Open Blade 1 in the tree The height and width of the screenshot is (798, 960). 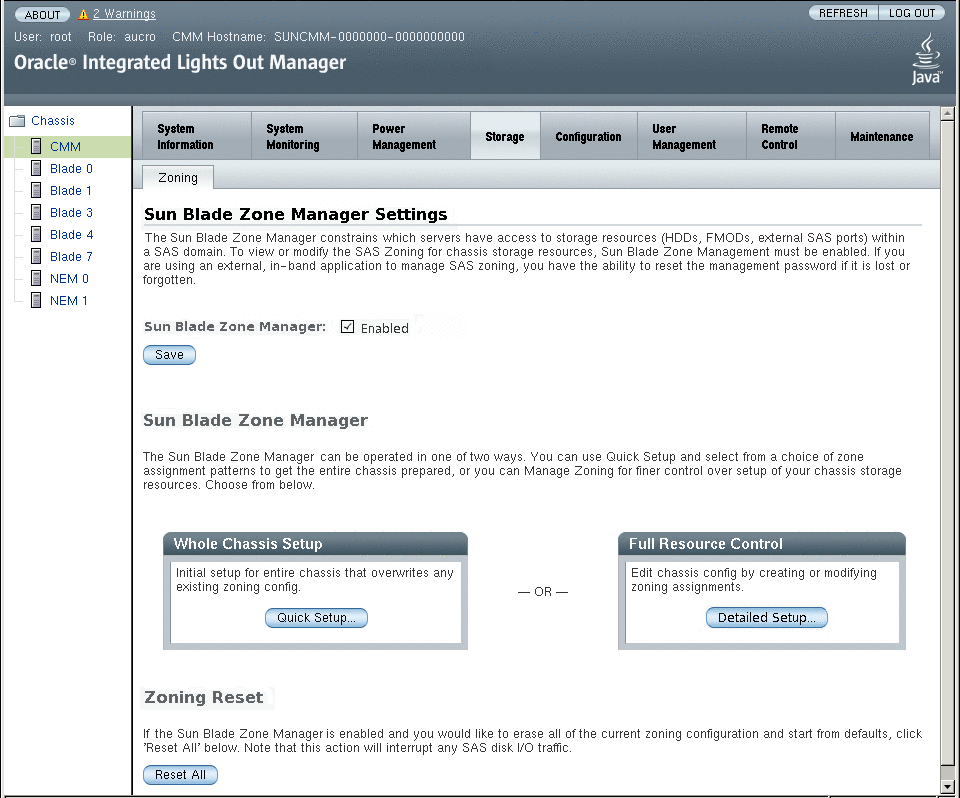71,190
